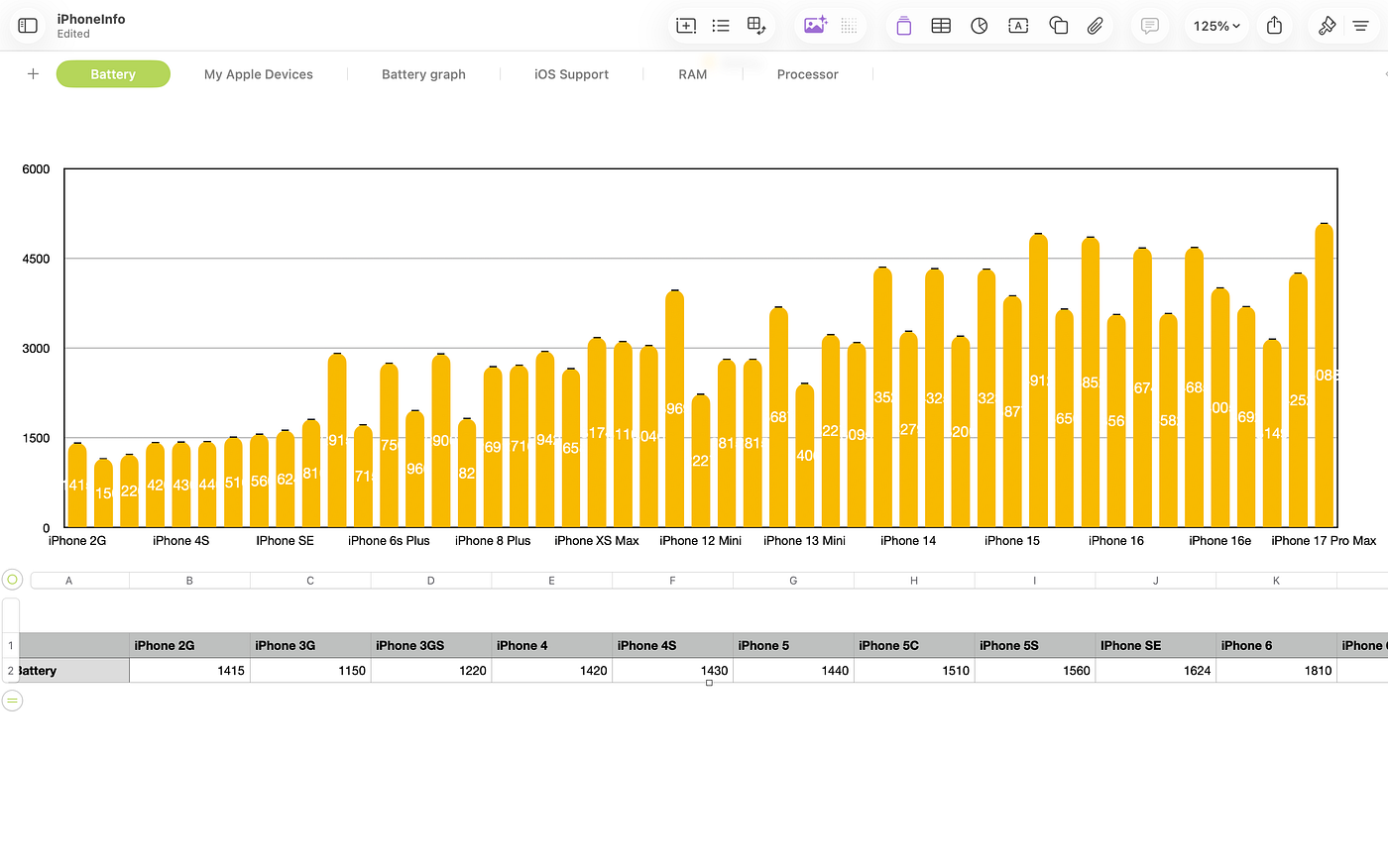This screenshot has width=1388, height=868.
Task: Select row 1 header number
Action: tap(11, 645)
